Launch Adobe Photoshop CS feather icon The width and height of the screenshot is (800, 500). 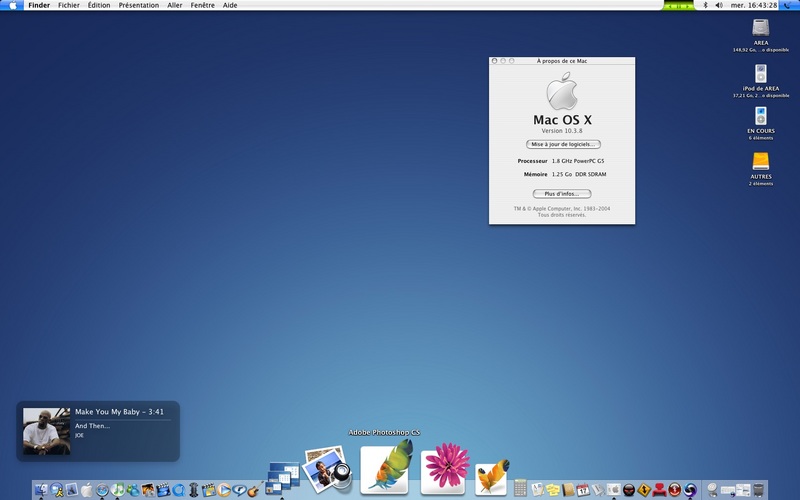(x=384, y=467)
